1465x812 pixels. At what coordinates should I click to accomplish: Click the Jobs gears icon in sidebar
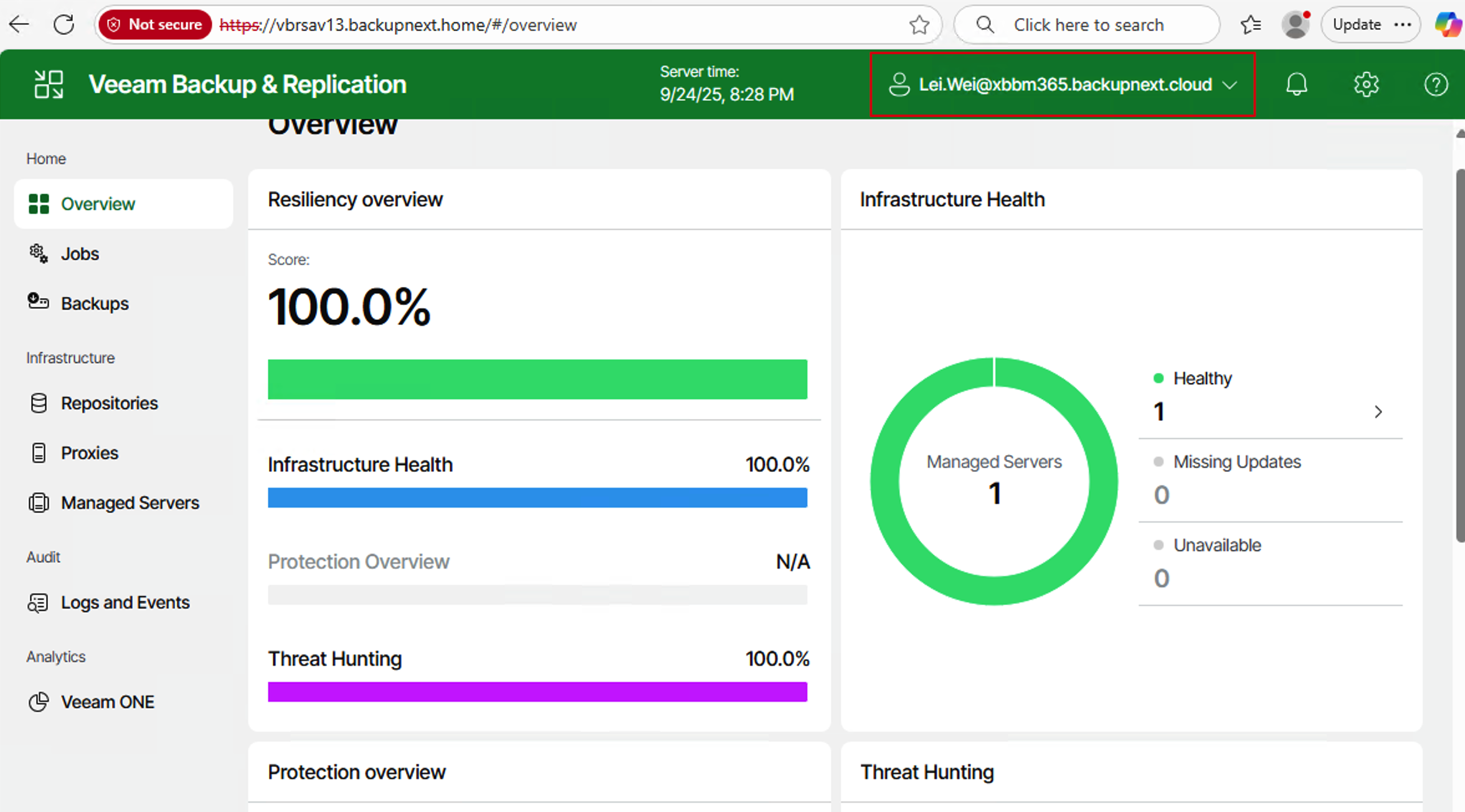[x=39, y=253]
